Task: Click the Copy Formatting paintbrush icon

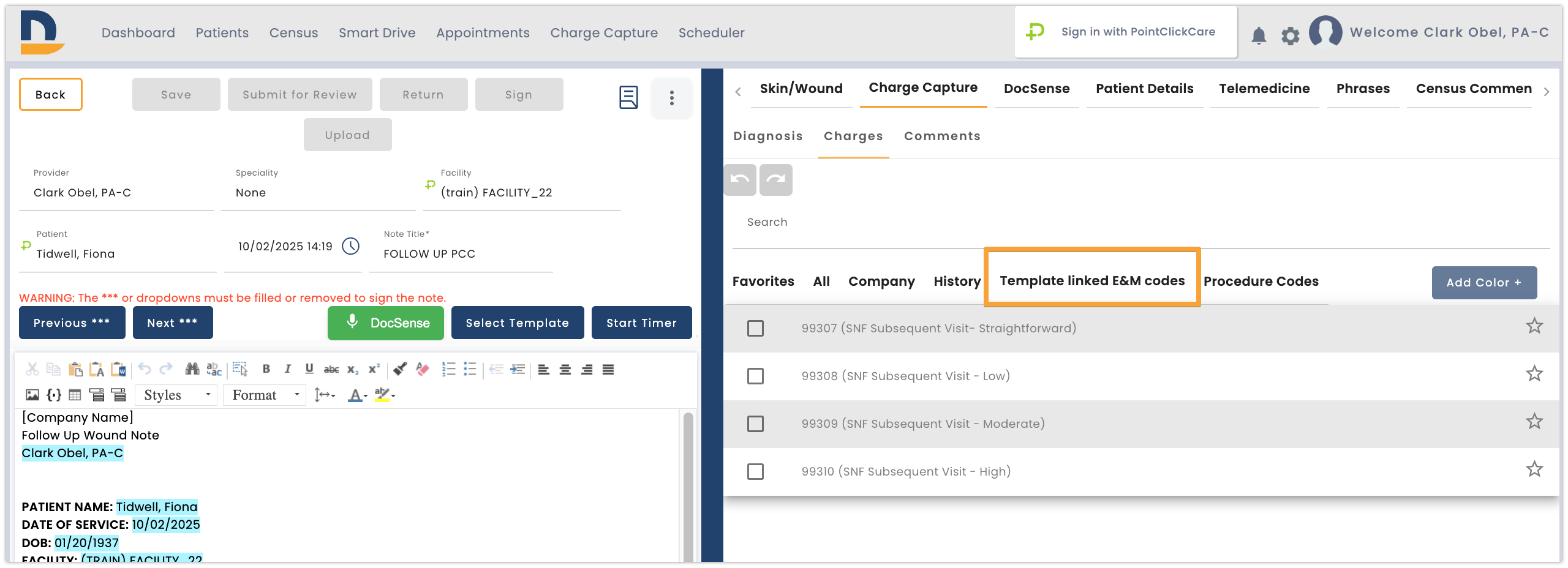Action: 401,369
